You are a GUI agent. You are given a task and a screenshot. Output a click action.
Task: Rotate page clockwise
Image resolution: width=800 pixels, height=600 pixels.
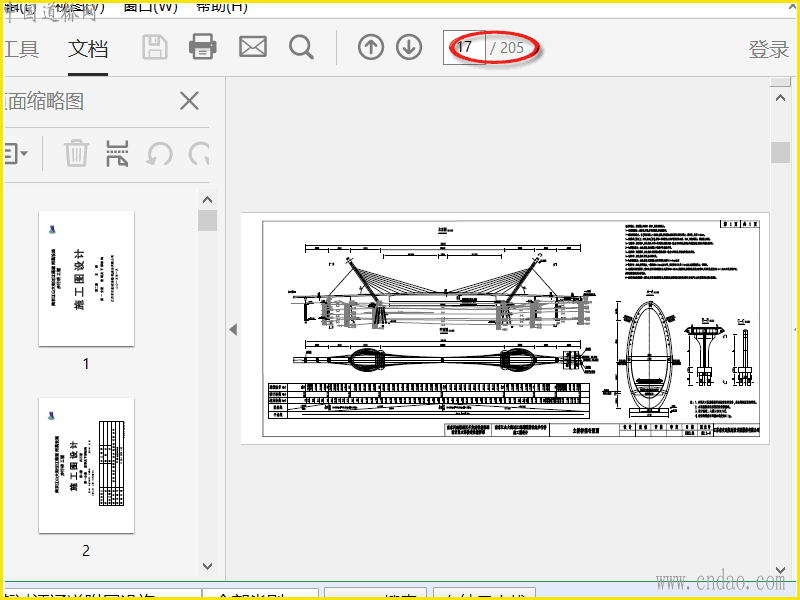tap(199, 154)
